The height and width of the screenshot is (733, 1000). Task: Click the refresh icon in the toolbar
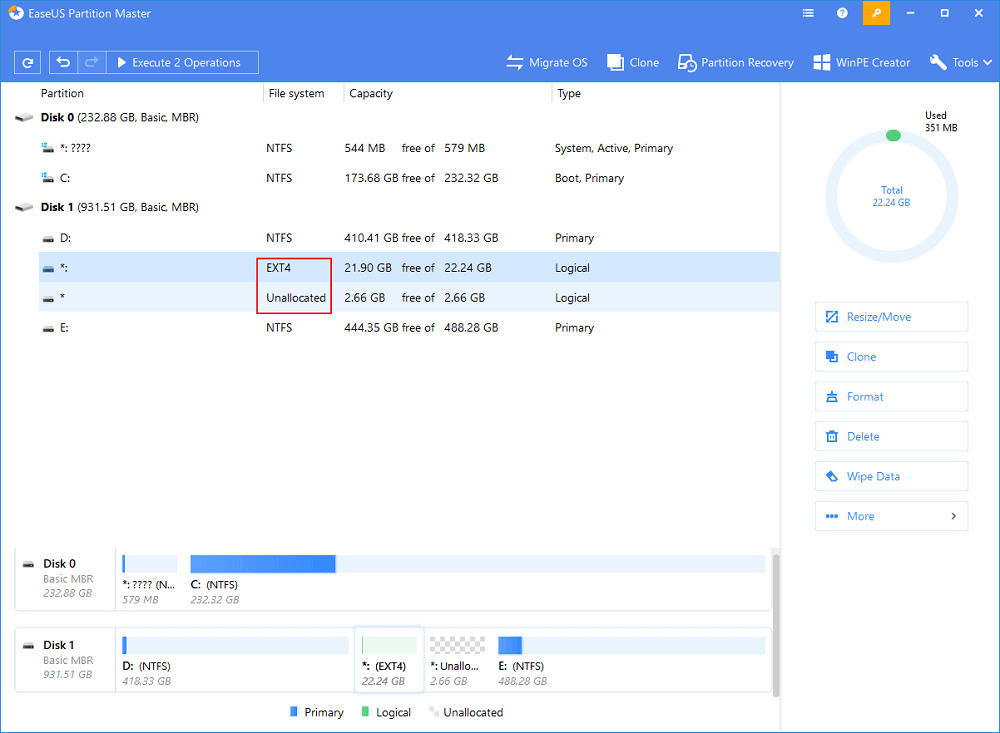[27, 62]
